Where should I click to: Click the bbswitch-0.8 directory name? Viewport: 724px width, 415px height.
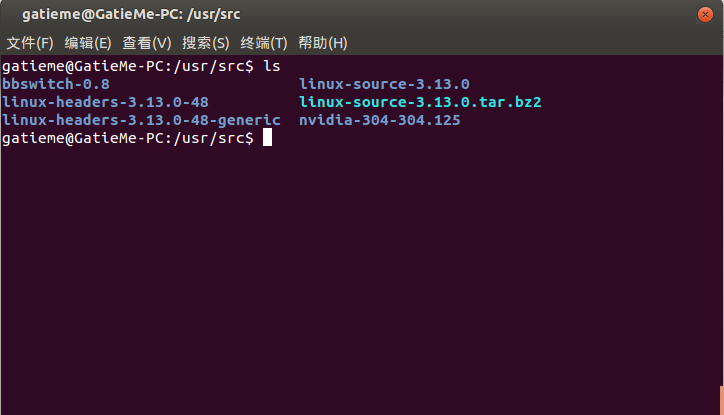click(x=56, y=84)
